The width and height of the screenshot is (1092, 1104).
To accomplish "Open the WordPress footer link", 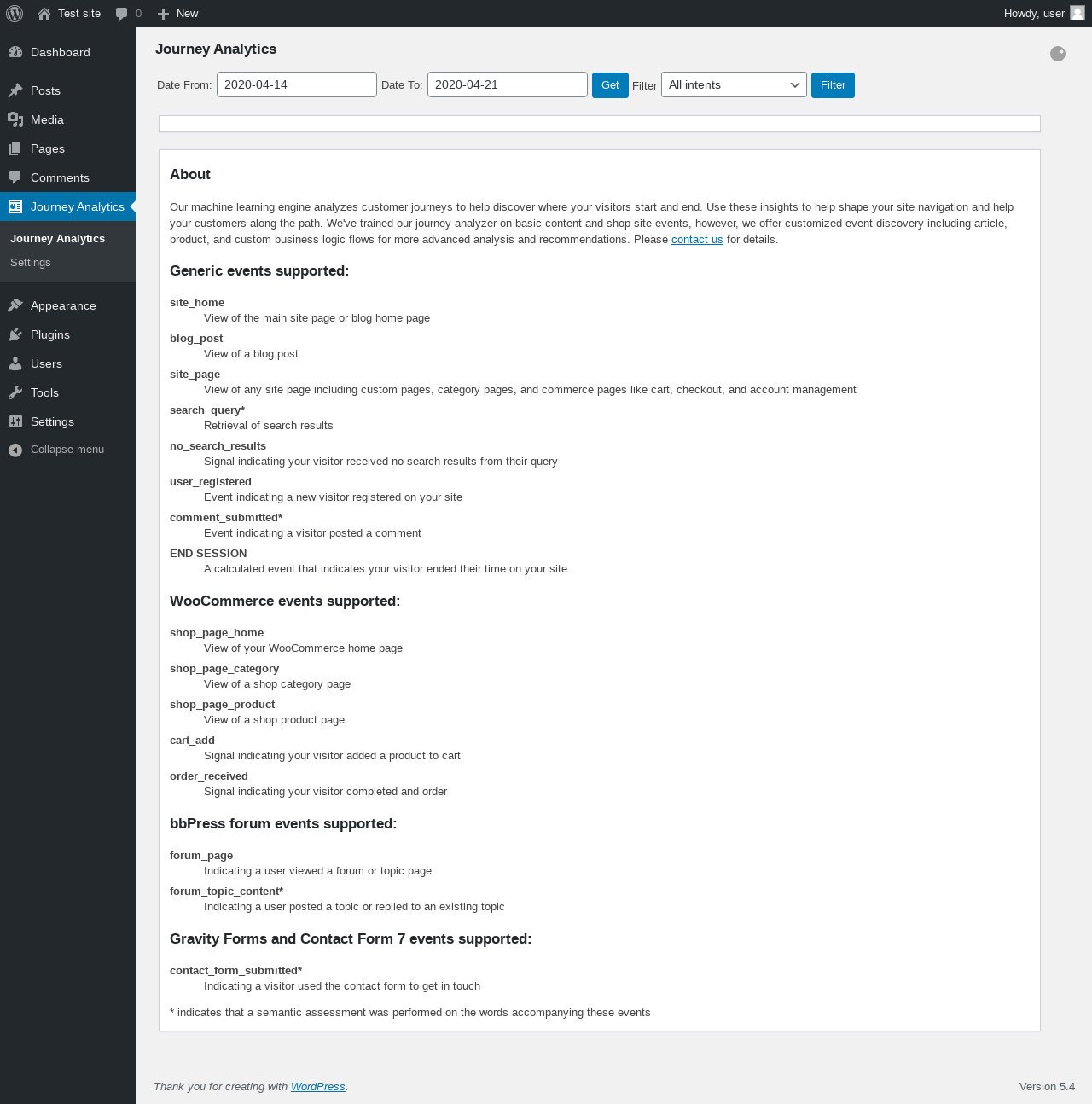I will pyautogui.click(x=318, y=1087).
